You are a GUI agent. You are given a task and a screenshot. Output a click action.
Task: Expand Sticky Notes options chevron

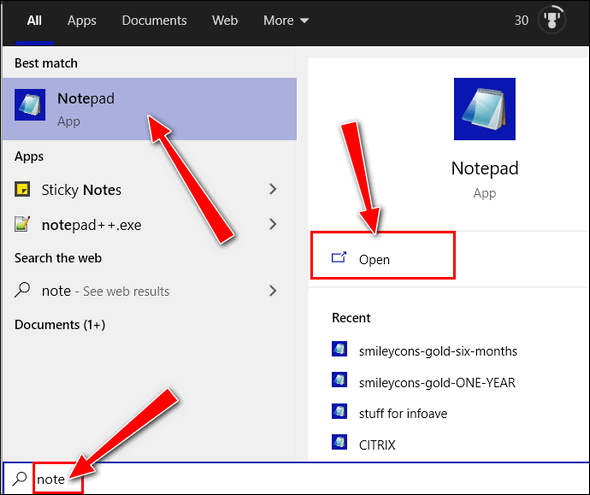point(273,189)
